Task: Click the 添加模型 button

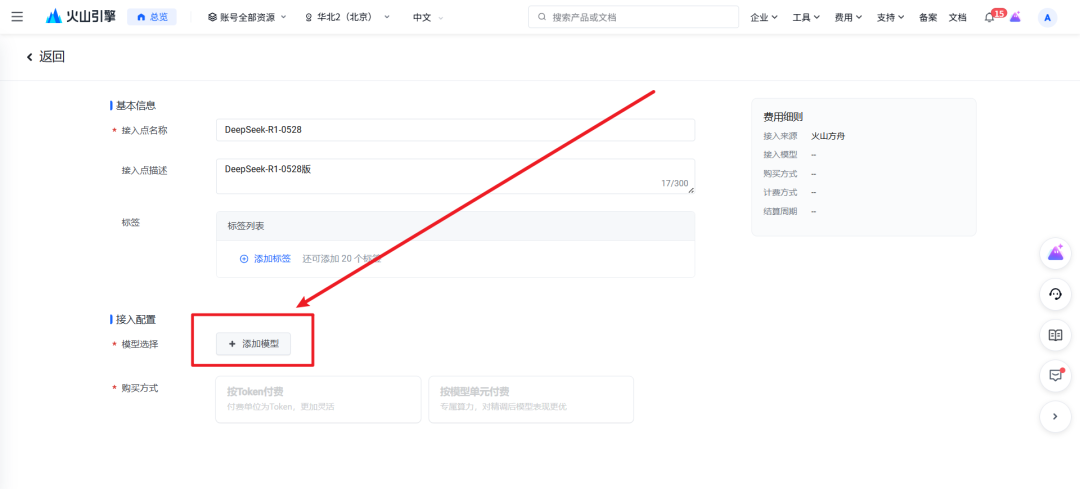Action: click(x=253, y=344)
